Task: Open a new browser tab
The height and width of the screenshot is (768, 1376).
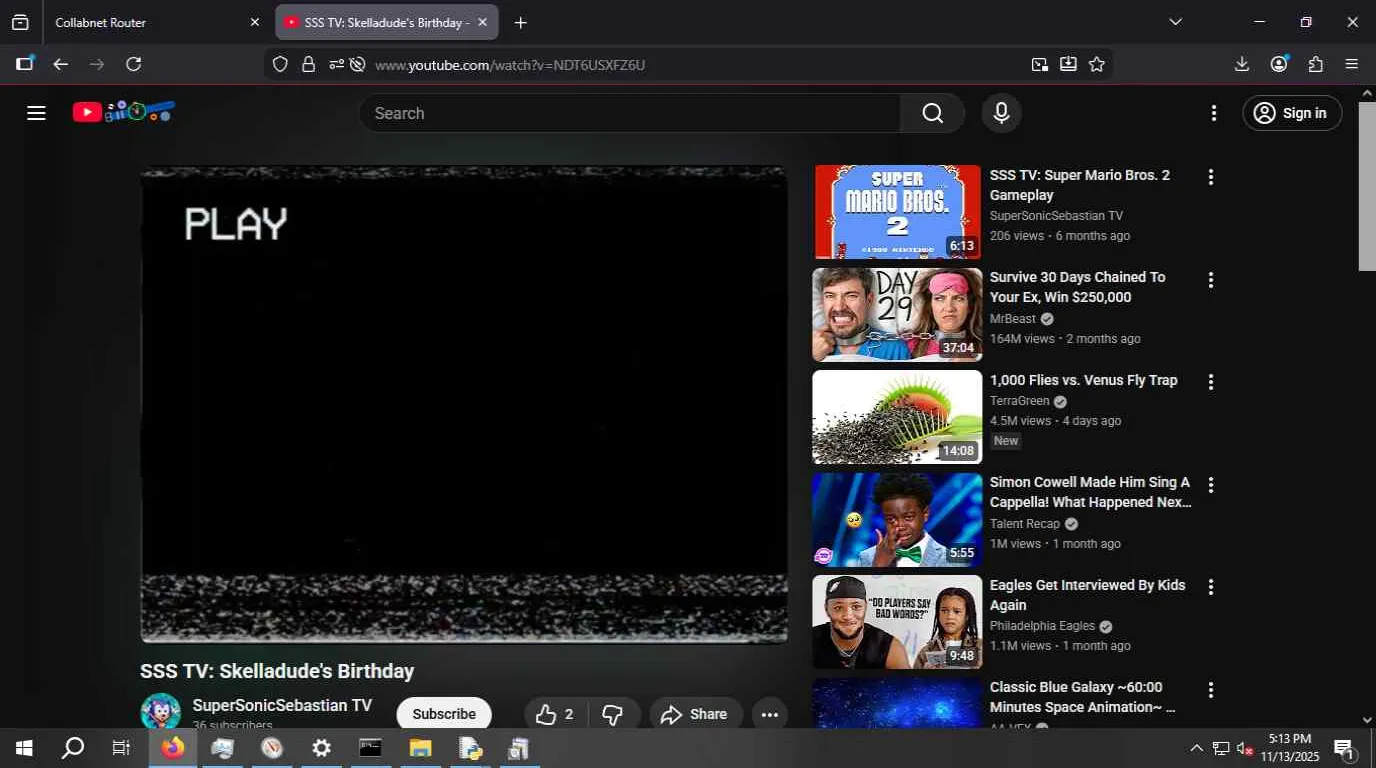Action: click(x=520, y=22)
